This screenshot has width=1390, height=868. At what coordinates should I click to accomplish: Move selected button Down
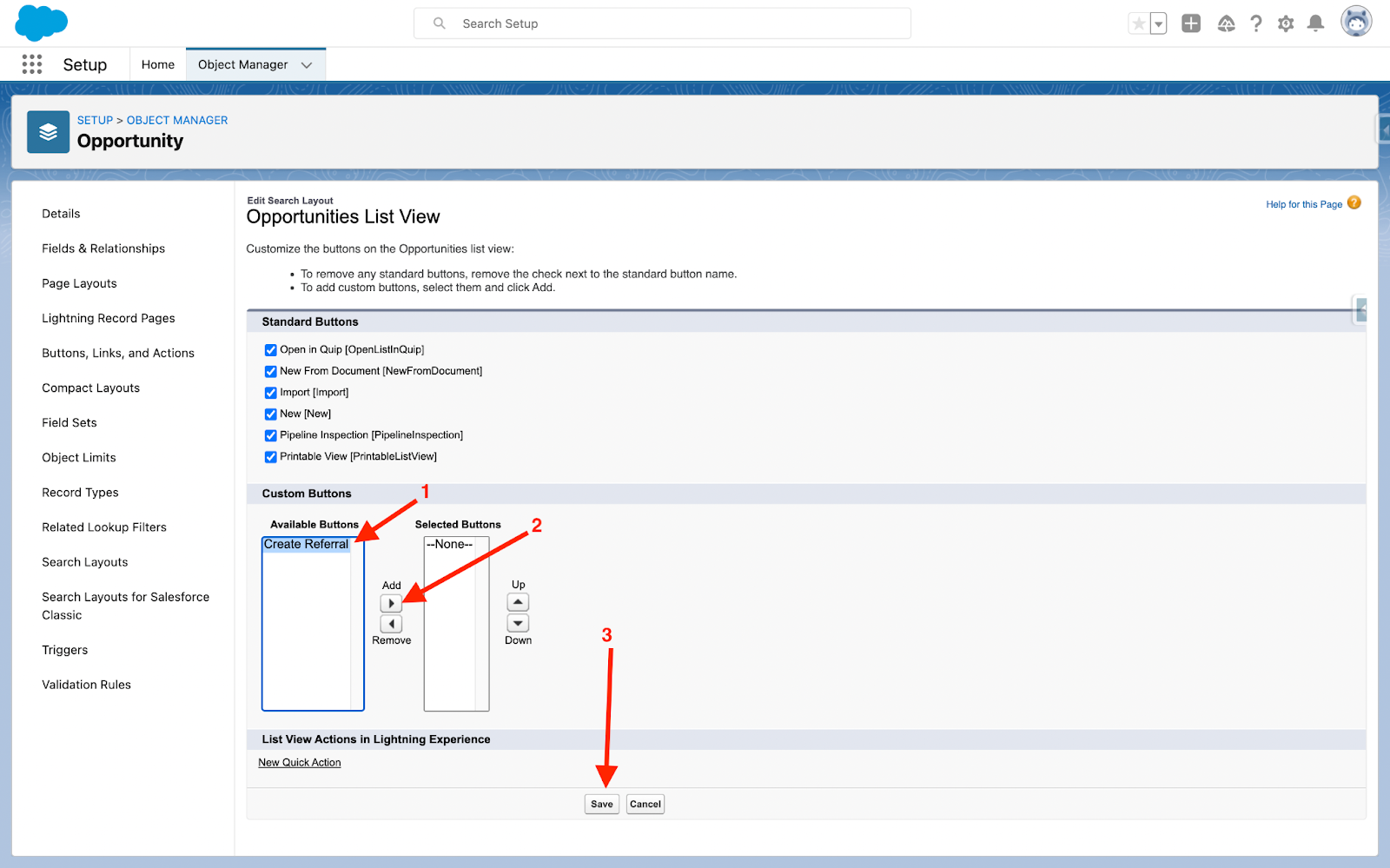(518, 623)
